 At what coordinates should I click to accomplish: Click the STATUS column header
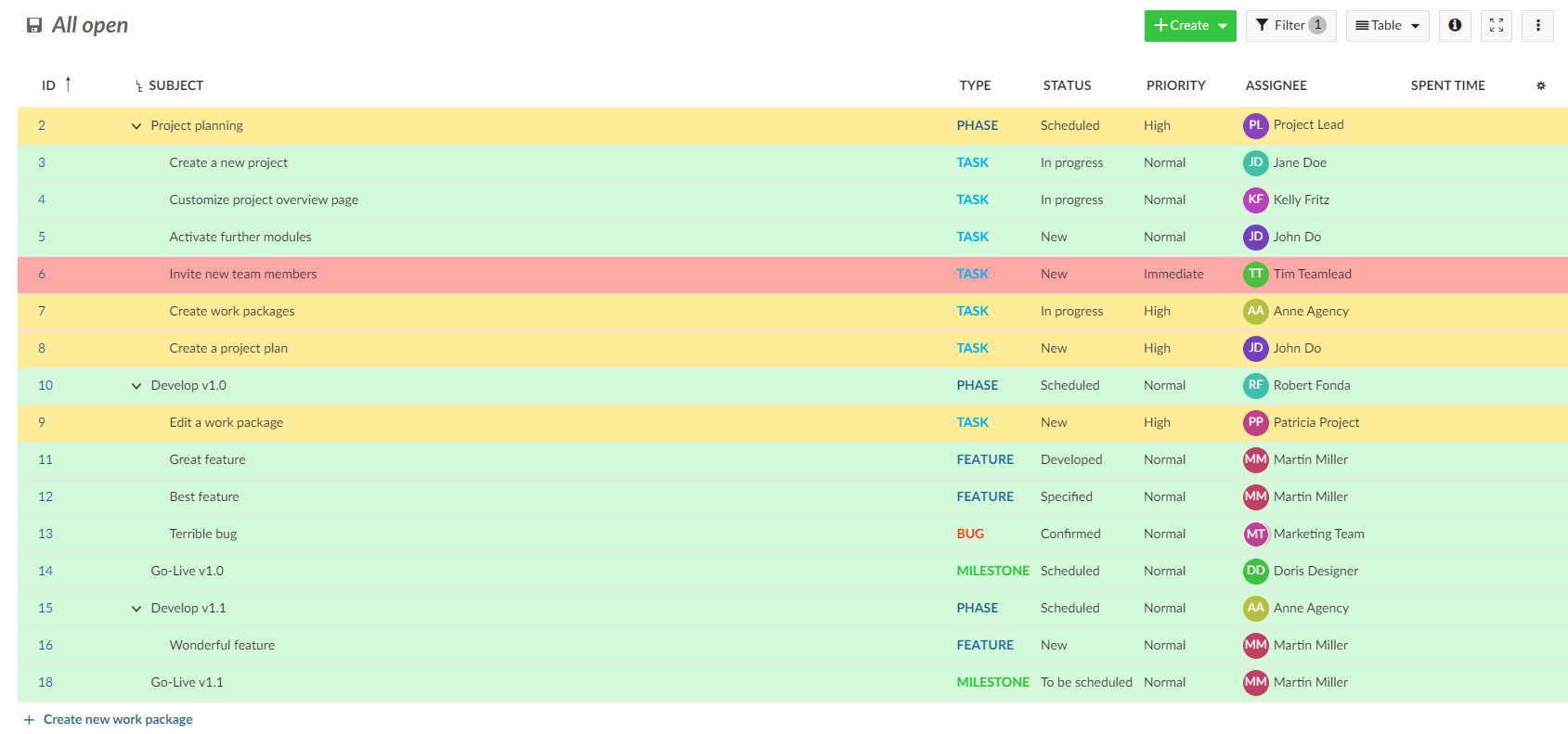pos(1067,85)
